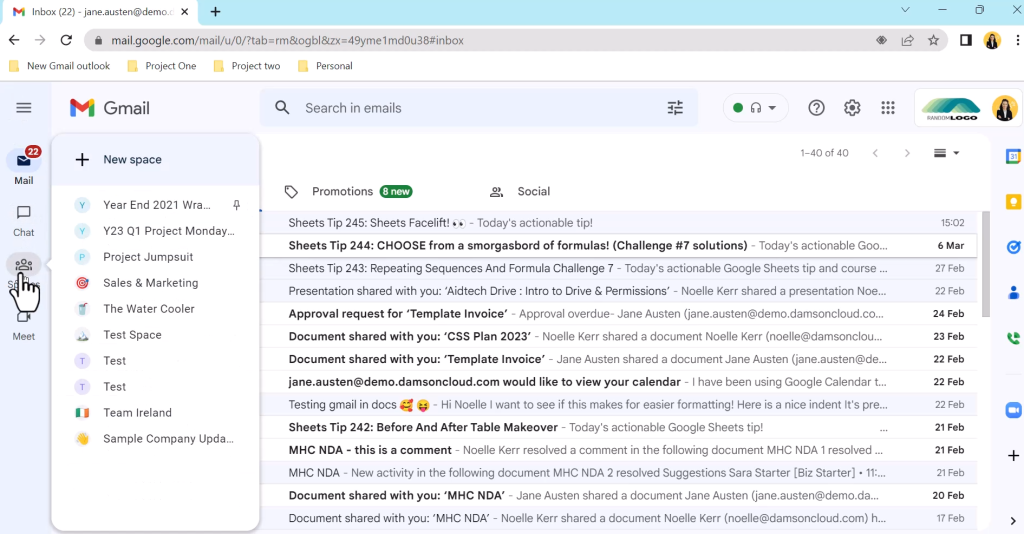
Task: Open Contacts in the side panel
Action: coord(1013,292)
